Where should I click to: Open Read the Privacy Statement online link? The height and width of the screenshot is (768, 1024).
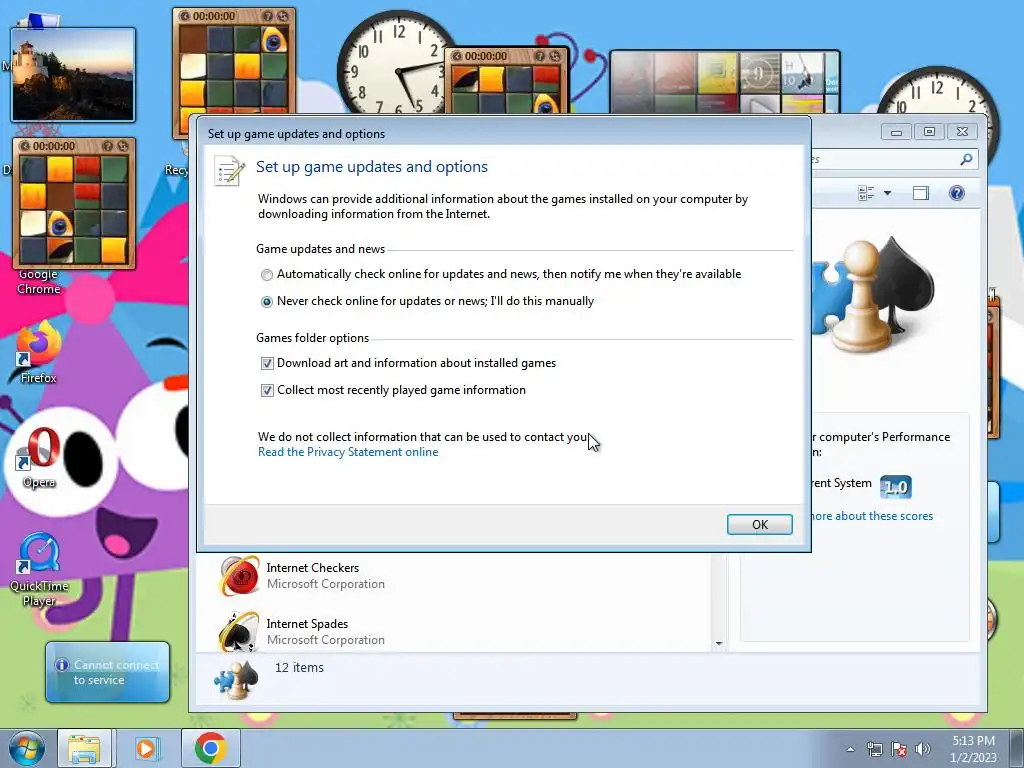(348, 452)
